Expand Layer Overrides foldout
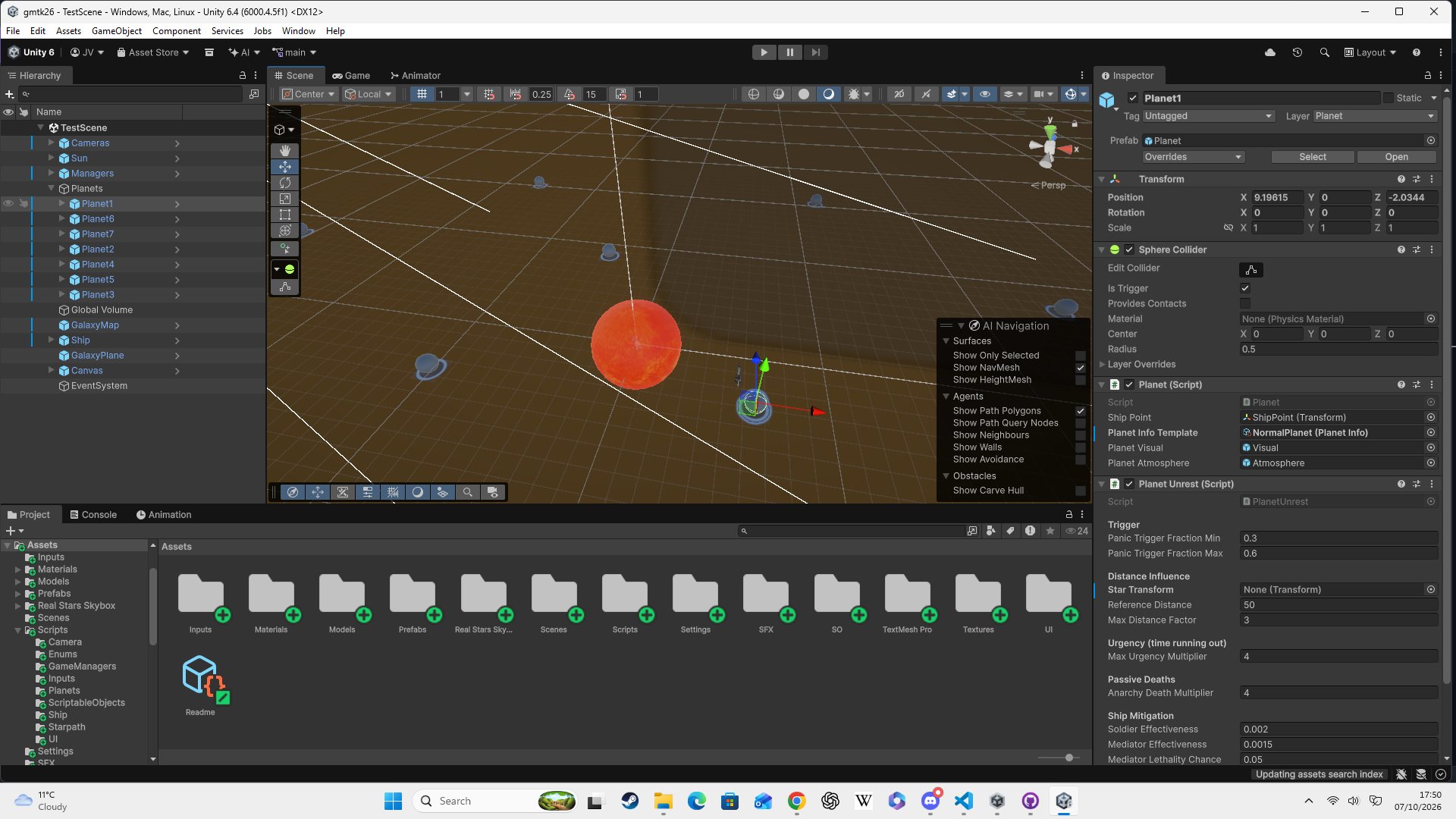 [1103, 365]
